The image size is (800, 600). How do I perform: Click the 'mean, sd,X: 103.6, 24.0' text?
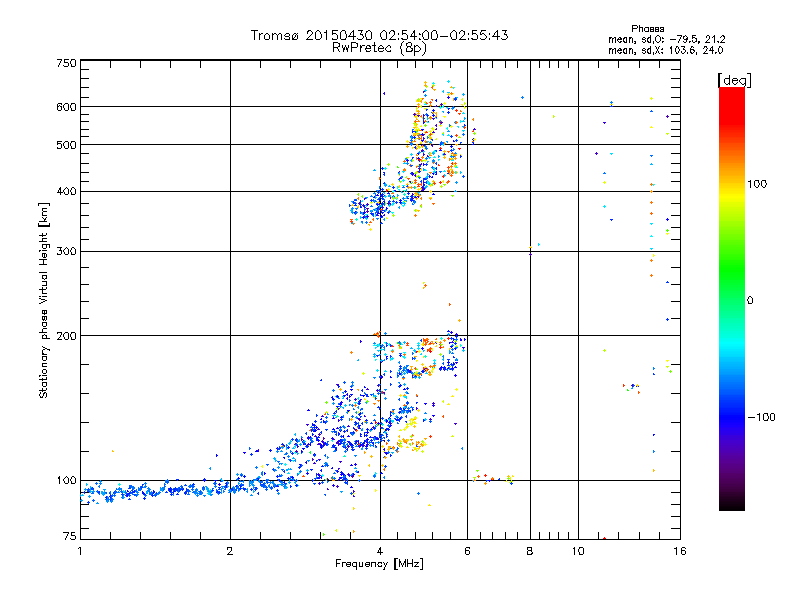(x=665, y=50)
